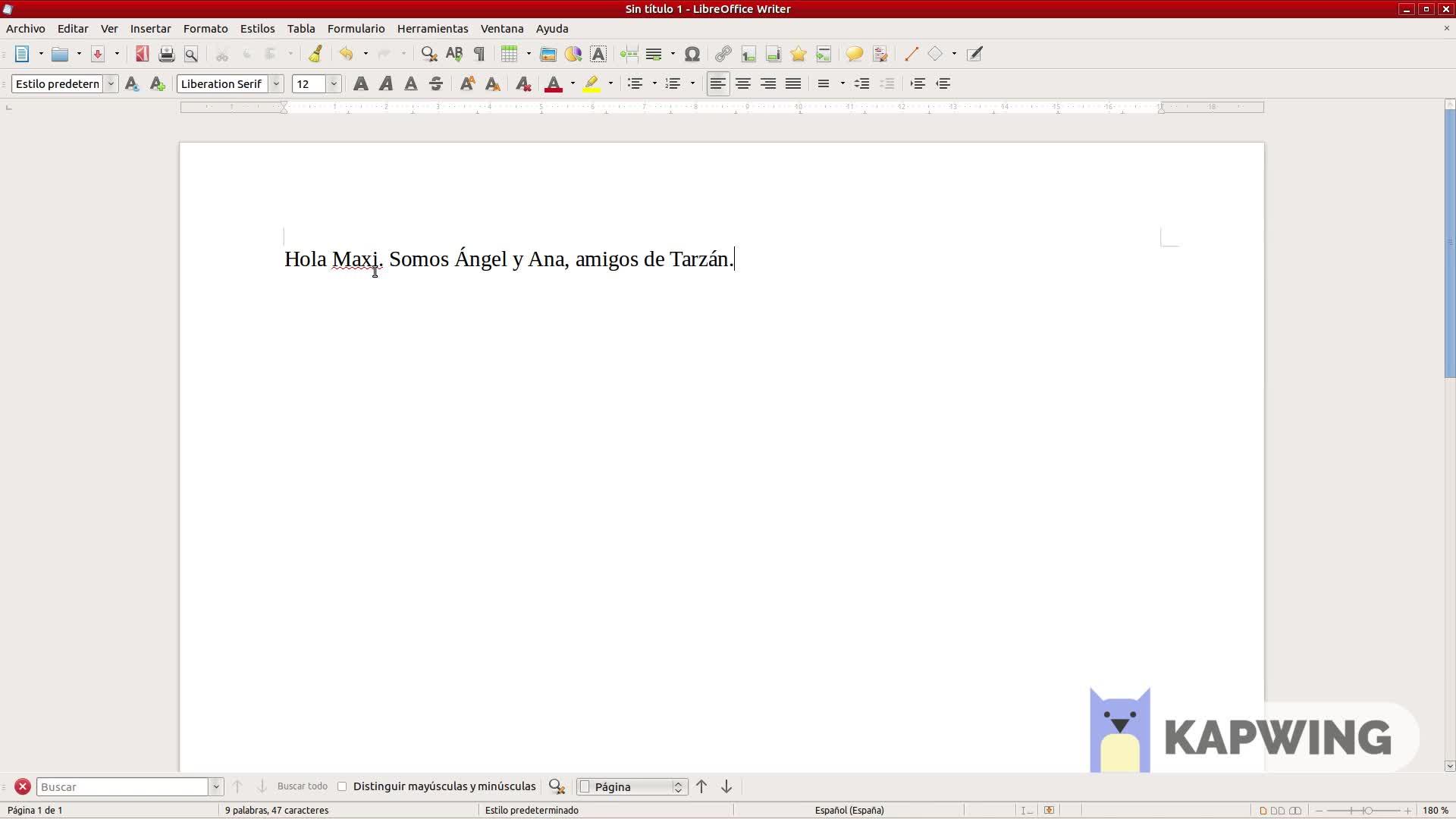Expand the Estilo predeterminado paragraph style dropdown
The height and width of the screenshot is (819, 1456).
pyautogui.click(x=111, y=83)
